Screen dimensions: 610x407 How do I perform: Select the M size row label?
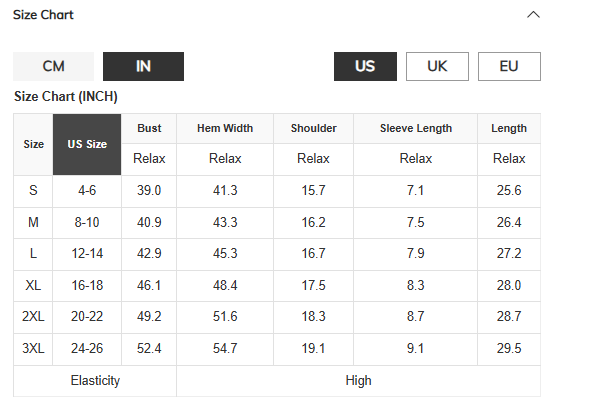click(33, 223)
